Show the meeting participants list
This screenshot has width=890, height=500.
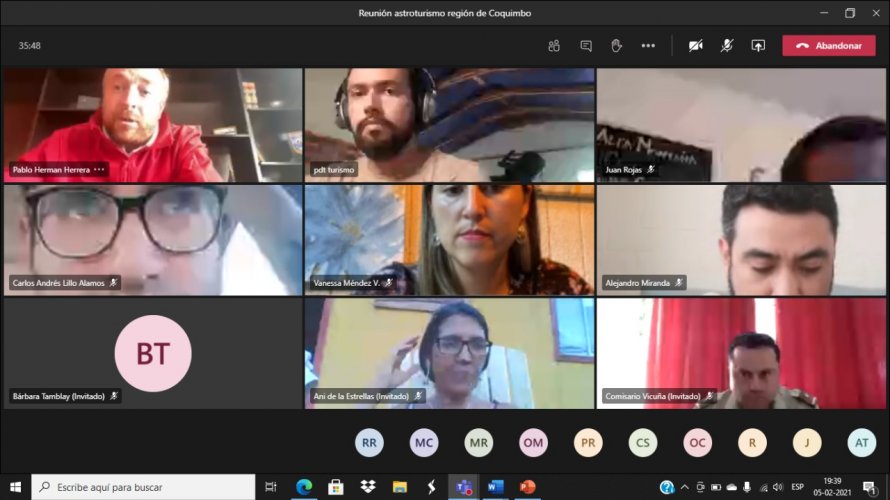coord(554,46)
